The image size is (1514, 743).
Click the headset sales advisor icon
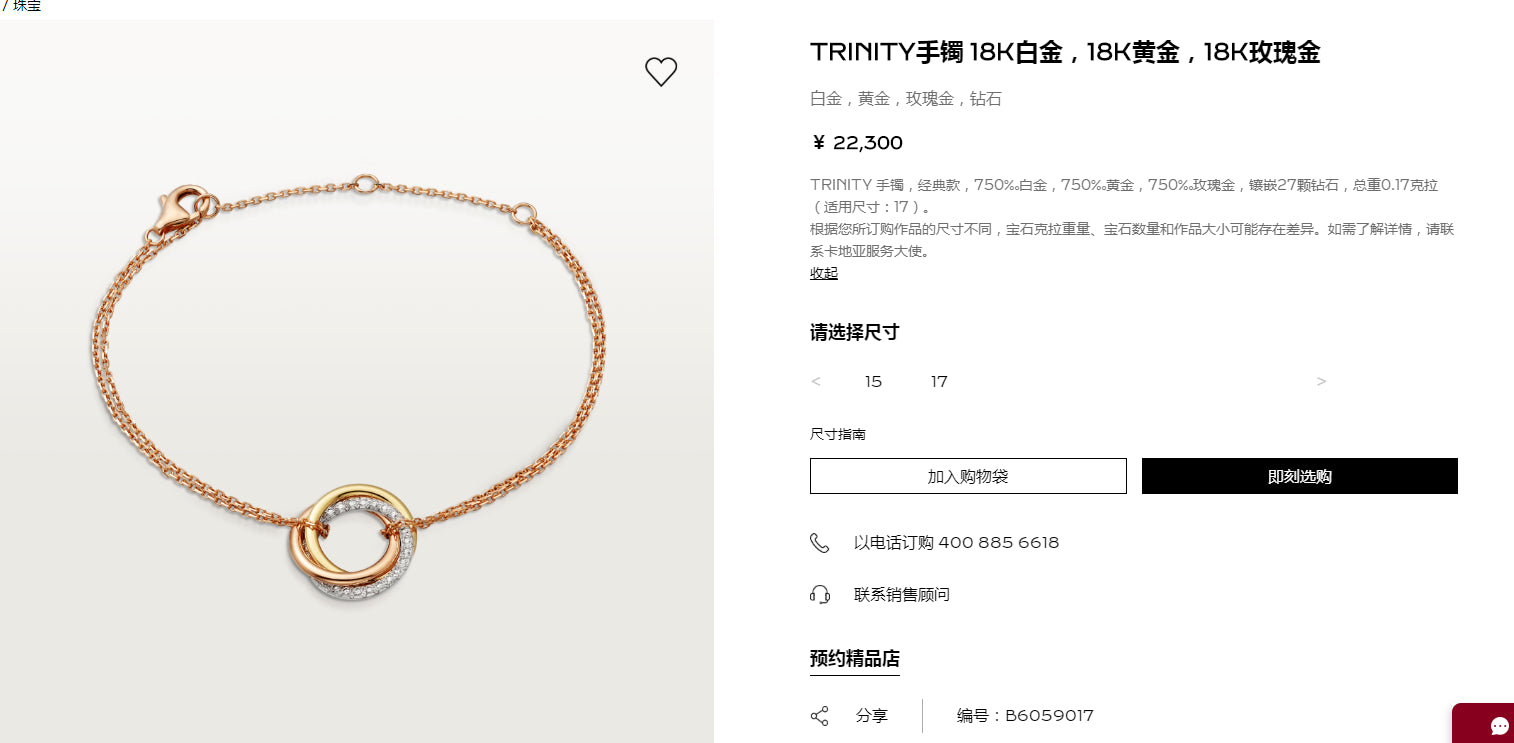coord(820,595)
